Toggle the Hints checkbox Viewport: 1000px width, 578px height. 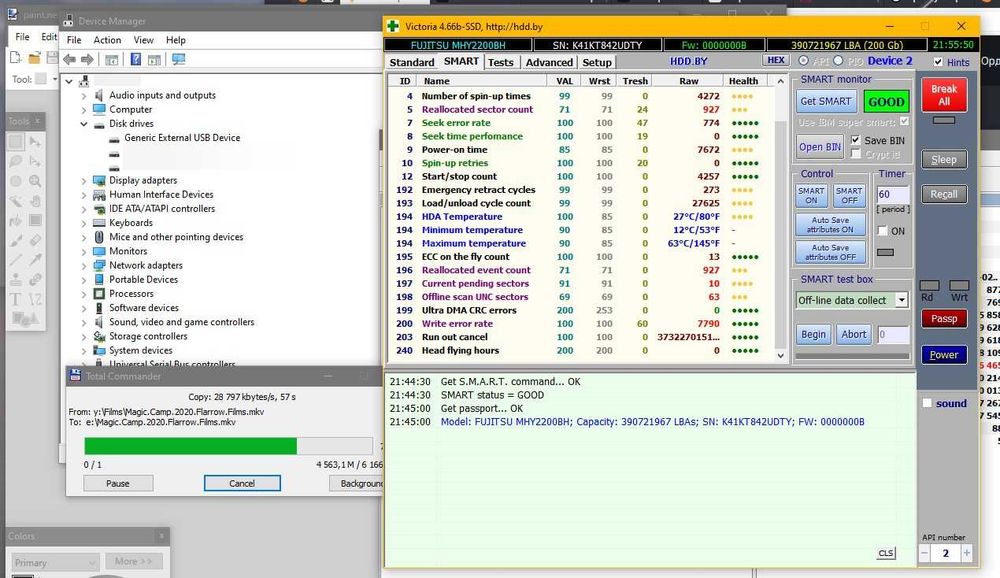[938, 62]
